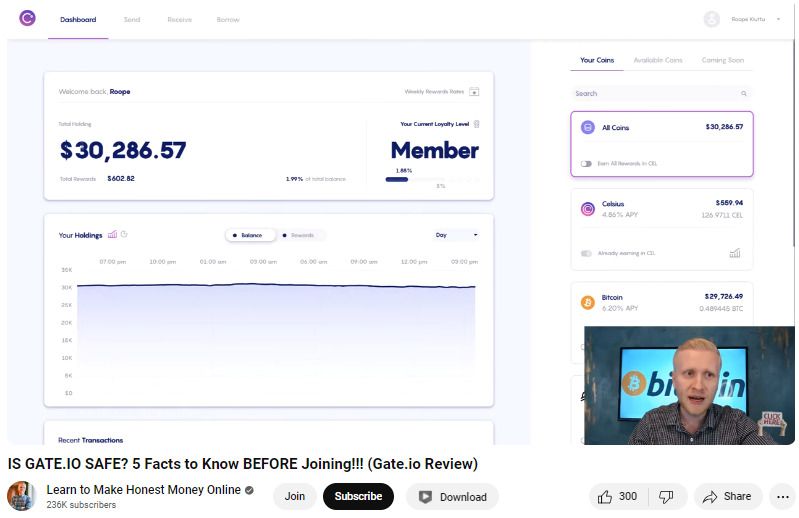This screenshot has height=518, width=799.
Task: Click the $30,286.57 total holding value
Action: click(x=123, y=150)
